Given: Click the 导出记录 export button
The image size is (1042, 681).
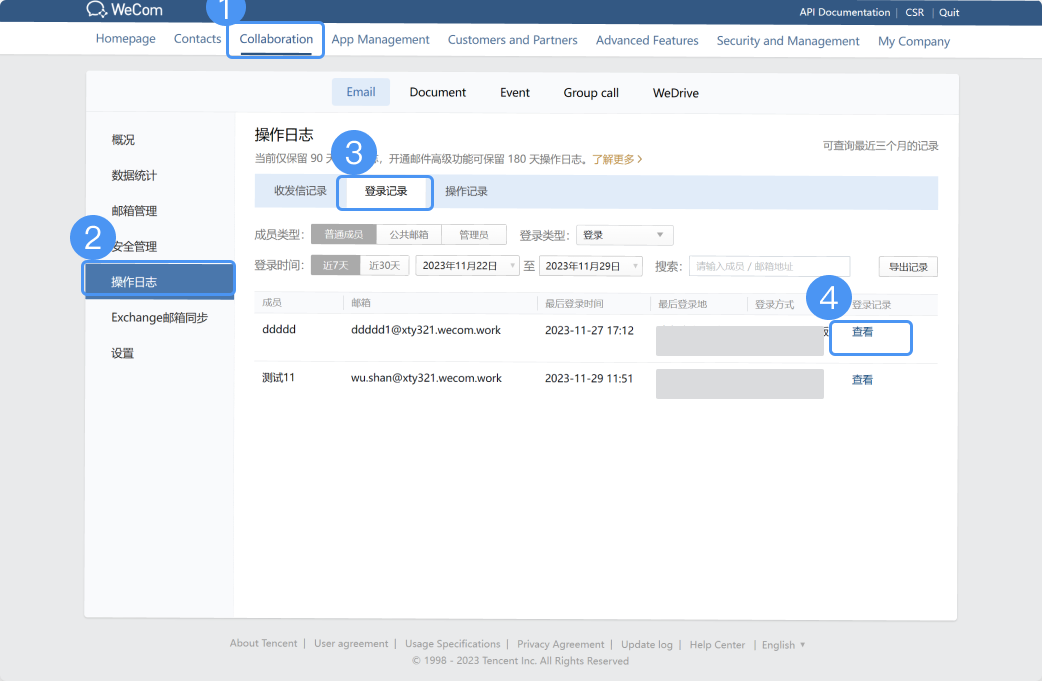Looking at the screenshot, I should pyautogui.click(x=907, y=266).
